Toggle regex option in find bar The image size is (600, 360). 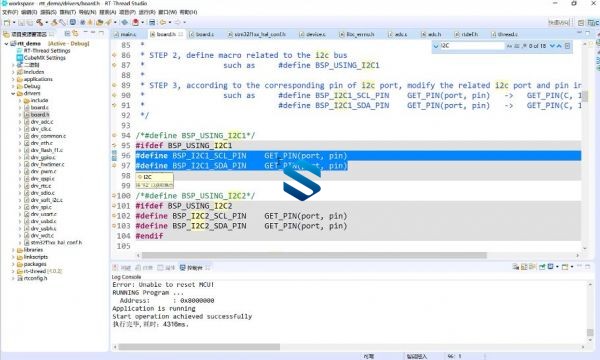524,46
